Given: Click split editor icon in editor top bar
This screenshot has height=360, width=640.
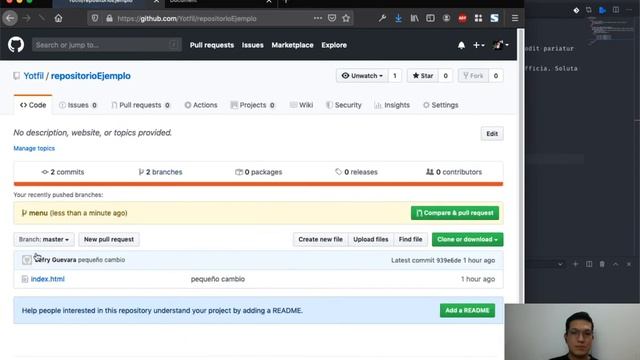Looking at the screenshot, I should pos(616,10).
